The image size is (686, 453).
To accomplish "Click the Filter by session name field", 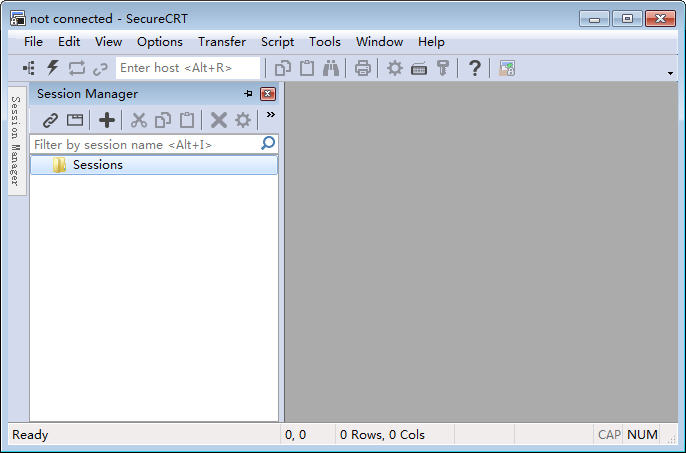I will pos(146,144).
